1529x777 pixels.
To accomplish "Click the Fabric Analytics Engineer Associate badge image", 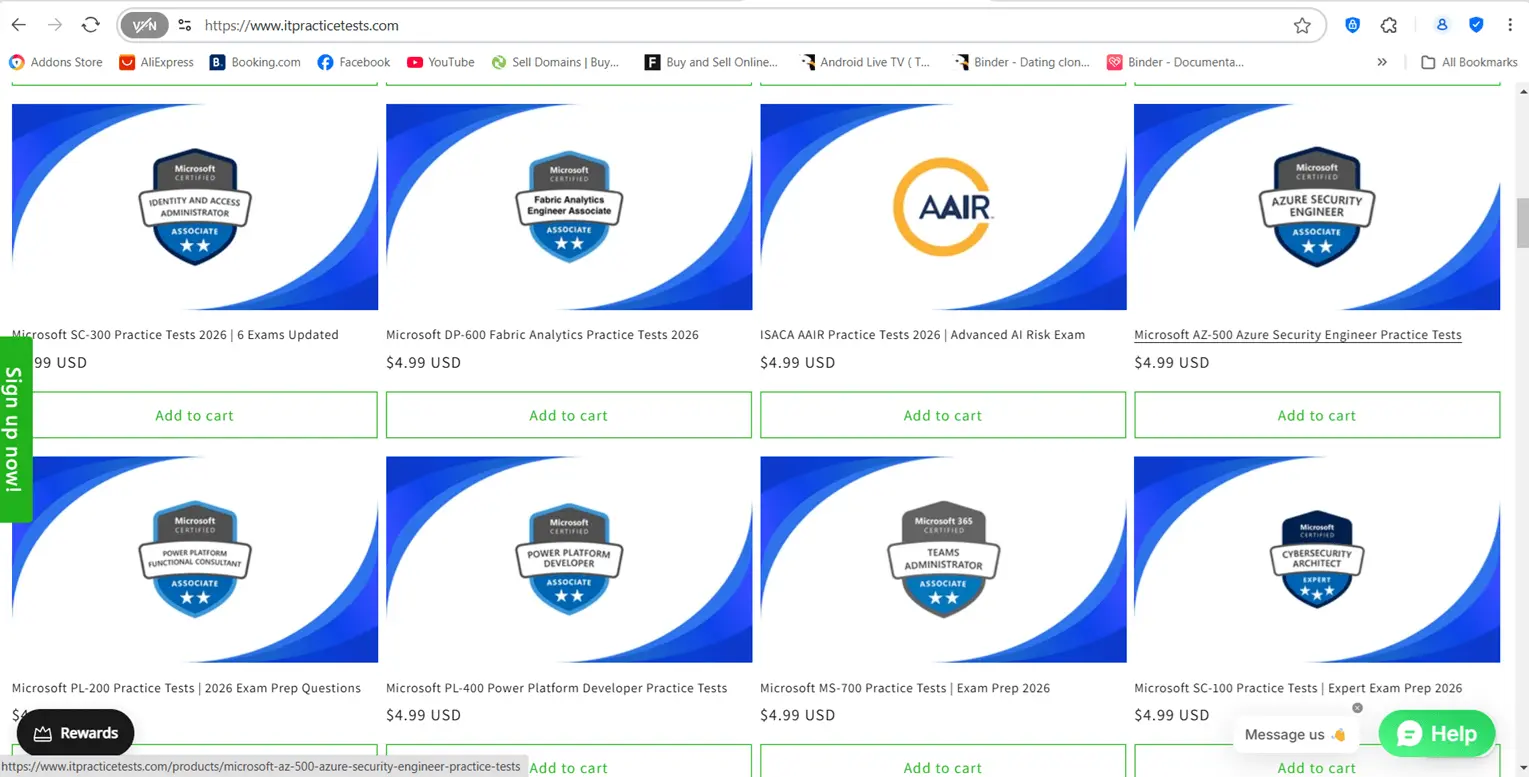I will click(569, 207).
